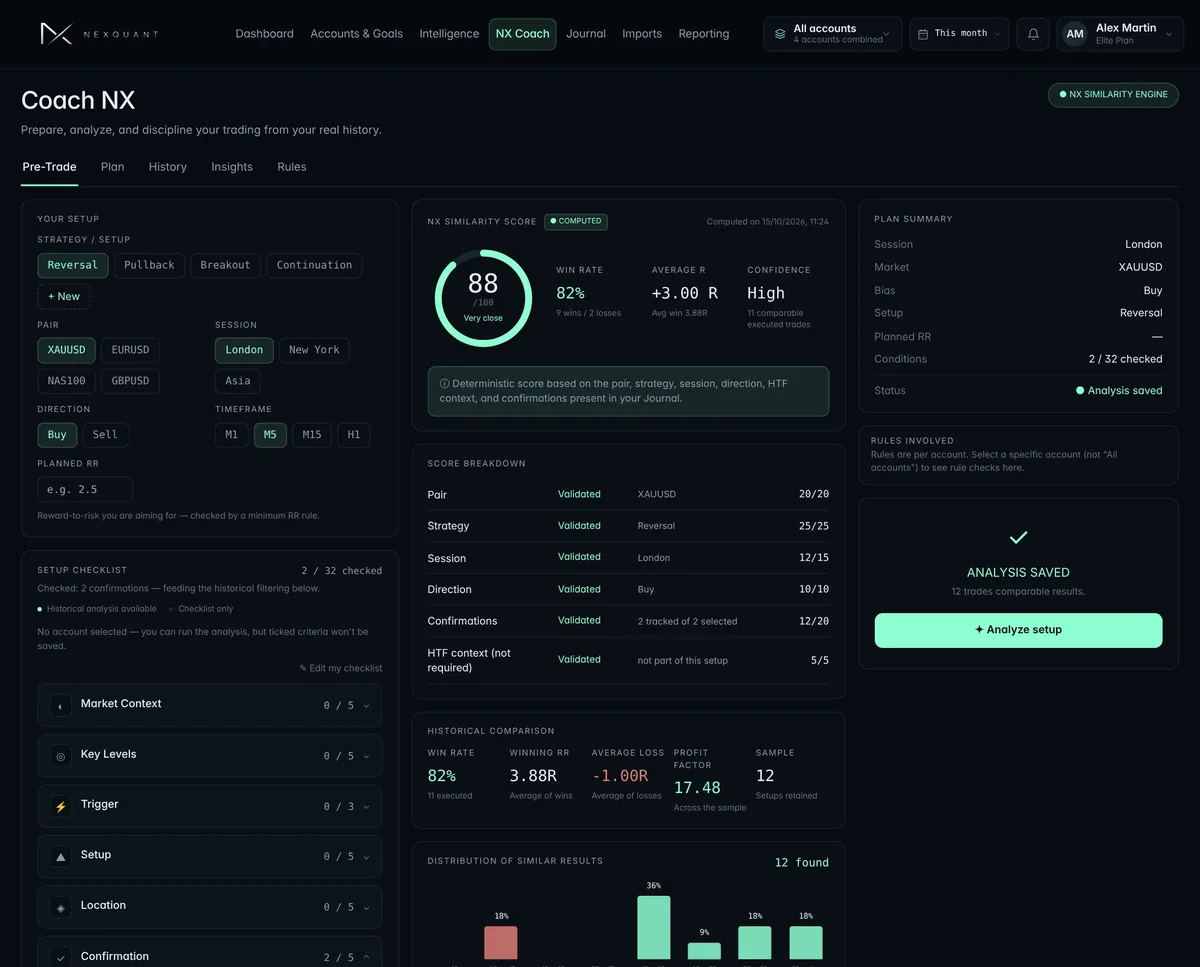This screenshot has height=967, width=1200.
Task: Open Accounts & Goals
Action: click(x=357, y=34)
